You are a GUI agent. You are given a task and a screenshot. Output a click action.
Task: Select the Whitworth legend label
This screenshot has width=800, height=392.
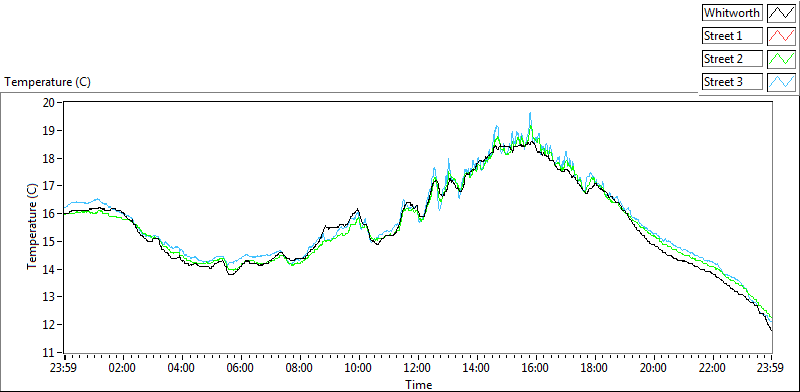tap(732, 13)
